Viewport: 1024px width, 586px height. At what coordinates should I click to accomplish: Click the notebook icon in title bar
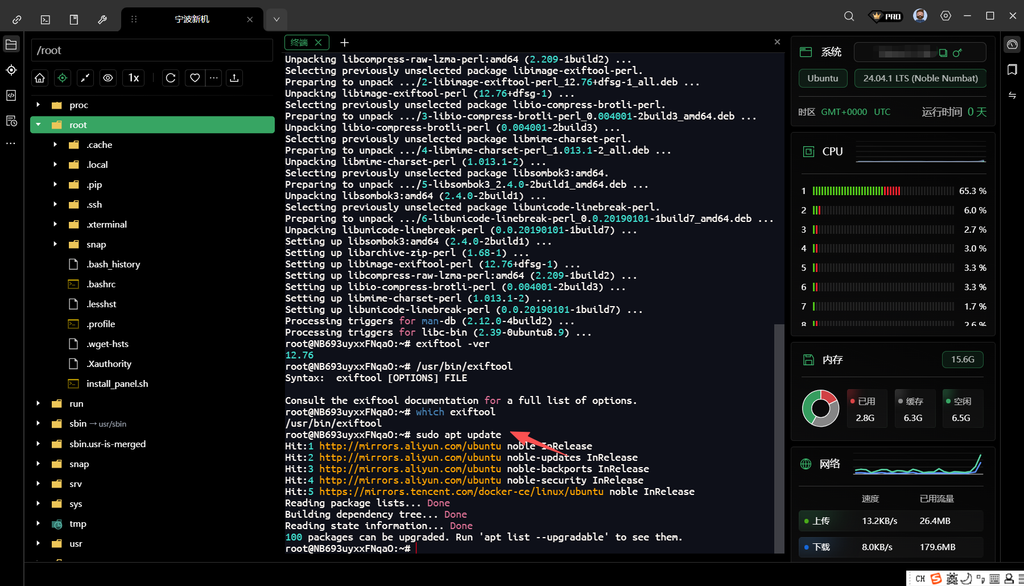pos(74,20)
